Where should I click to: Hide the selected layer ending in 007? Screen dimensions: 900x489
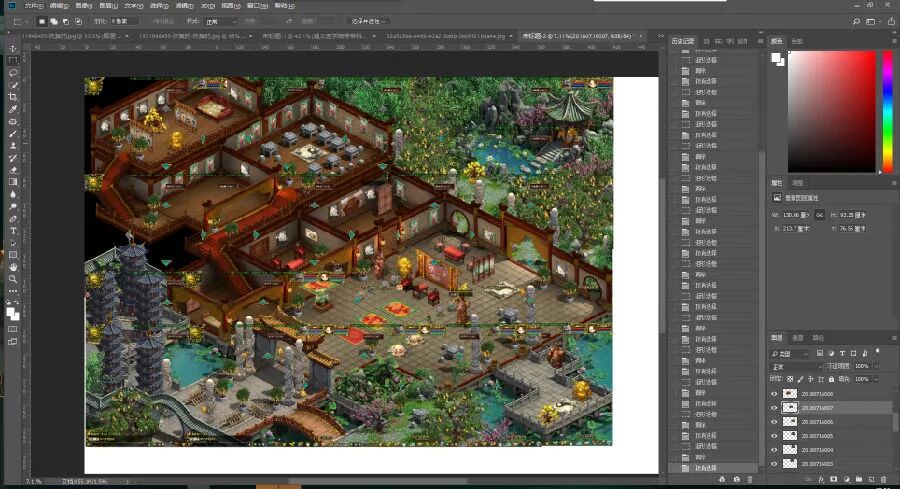(774, 408)
